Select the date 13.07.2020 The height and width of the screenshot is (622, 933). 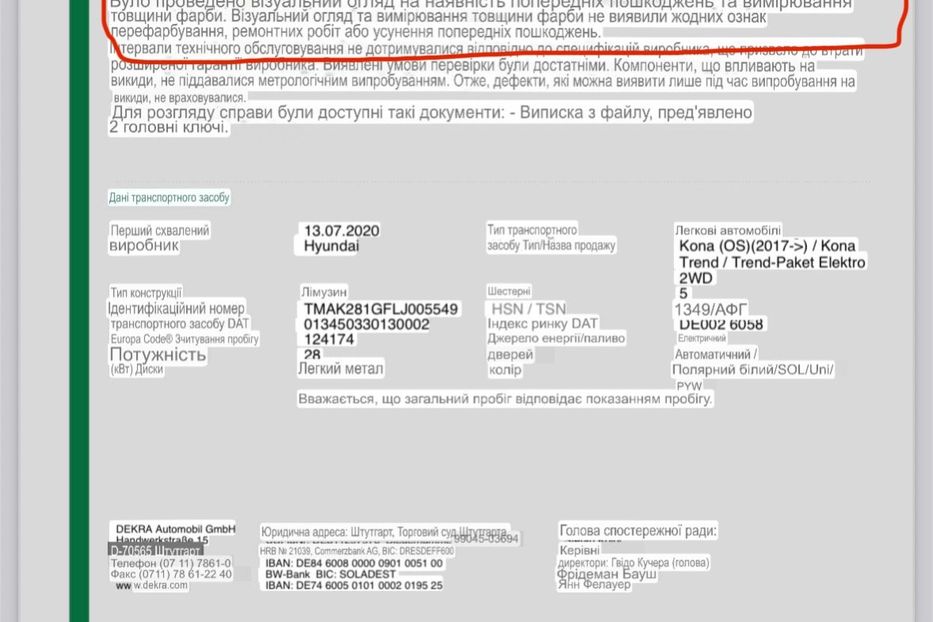coord(342,230)
